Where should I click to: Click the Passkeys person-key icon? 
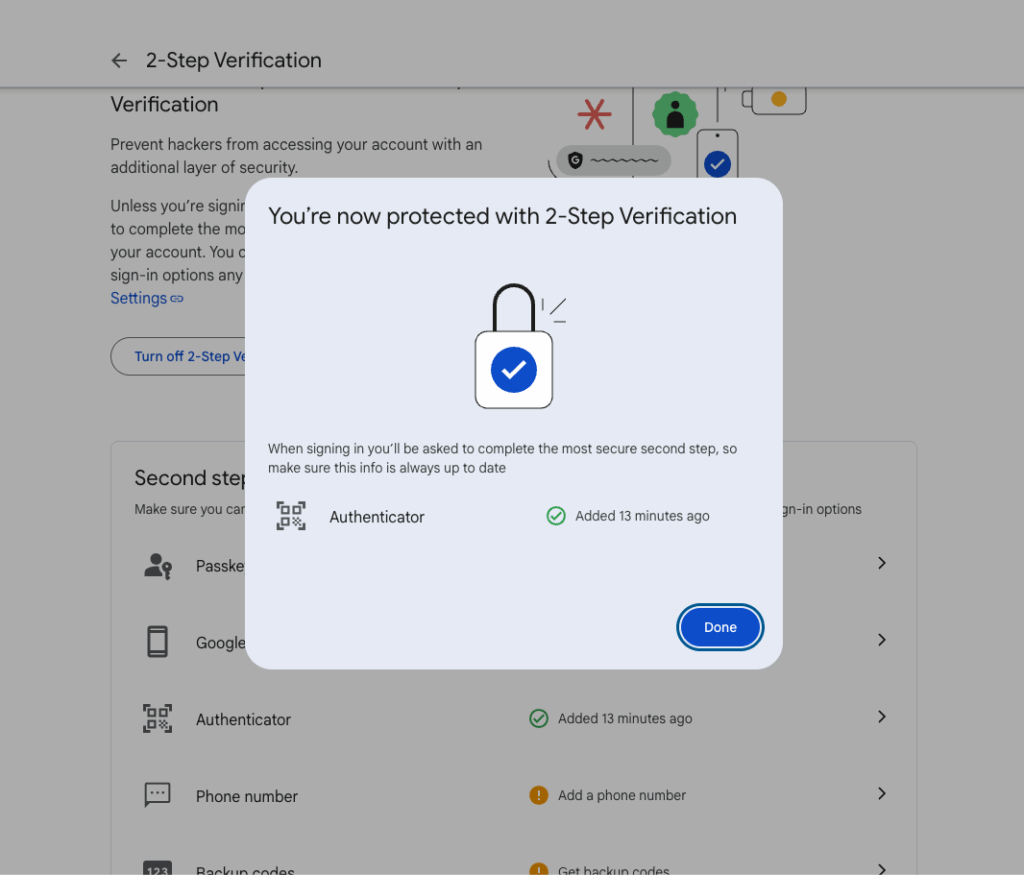(x=157, y=565)
